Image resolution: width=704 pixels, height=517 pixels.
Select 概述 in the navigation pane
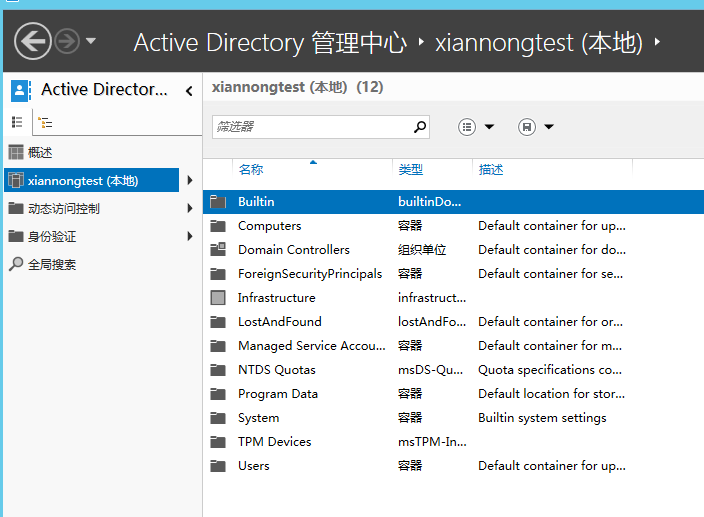point(40,152)
